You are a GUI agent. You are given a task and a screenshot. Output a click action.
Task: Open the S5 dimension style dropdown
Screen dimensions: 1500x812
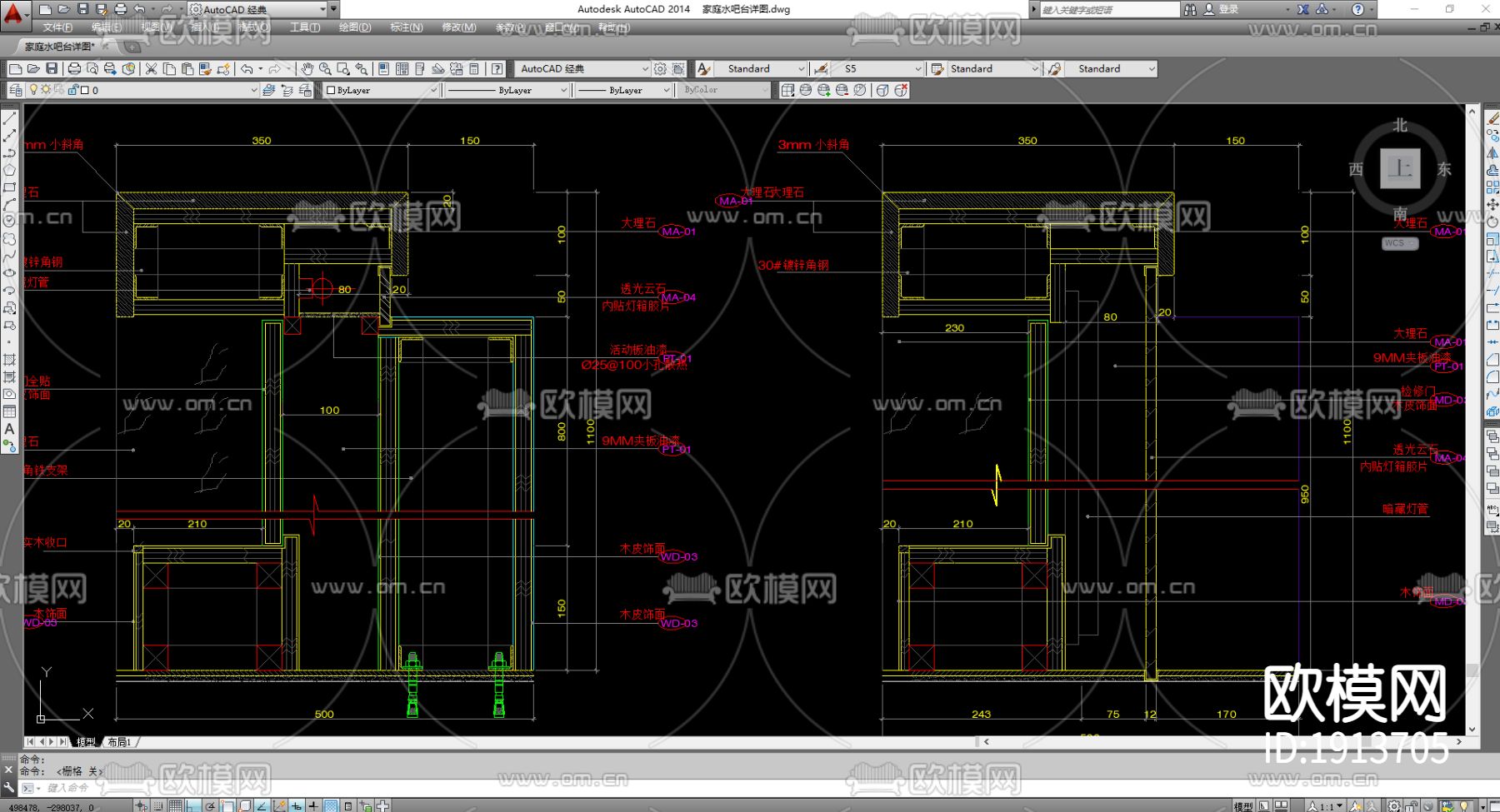[x=917, y=69]
